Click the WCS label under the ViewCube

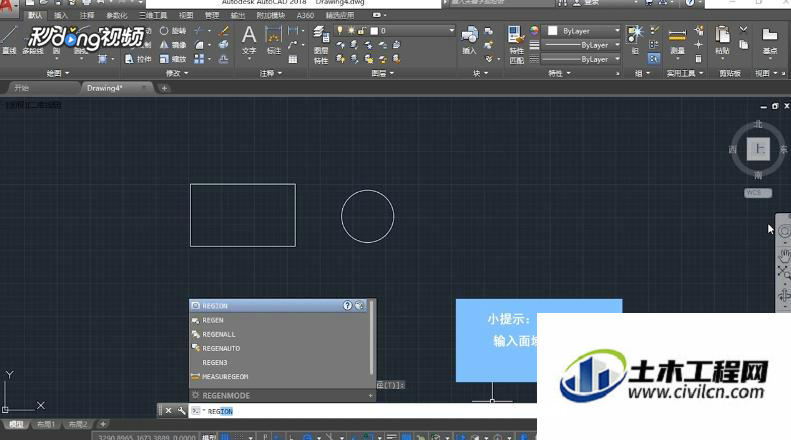tap(758, 193)
